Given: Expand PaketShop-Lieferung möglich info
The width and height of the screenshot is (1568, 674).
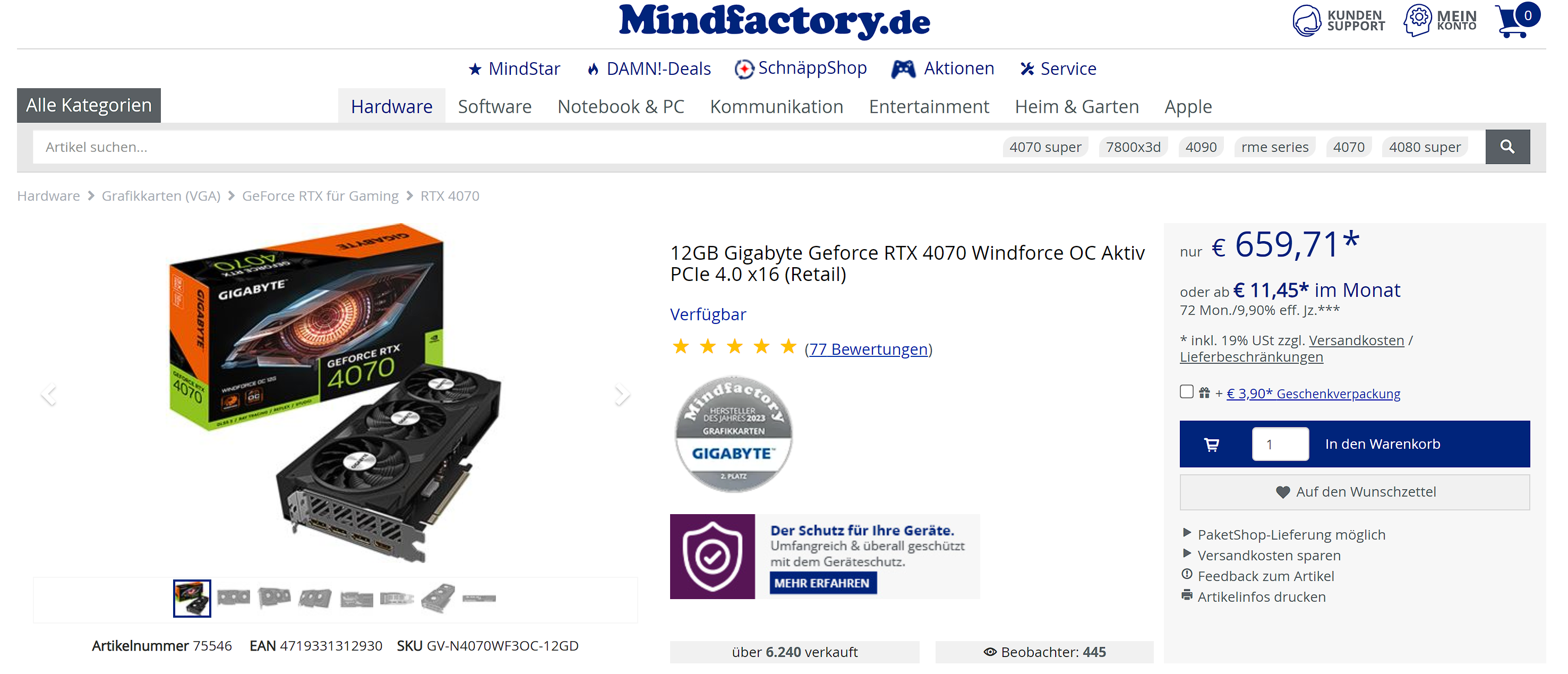Looking at the screenshot, I should pos(1291,534).
